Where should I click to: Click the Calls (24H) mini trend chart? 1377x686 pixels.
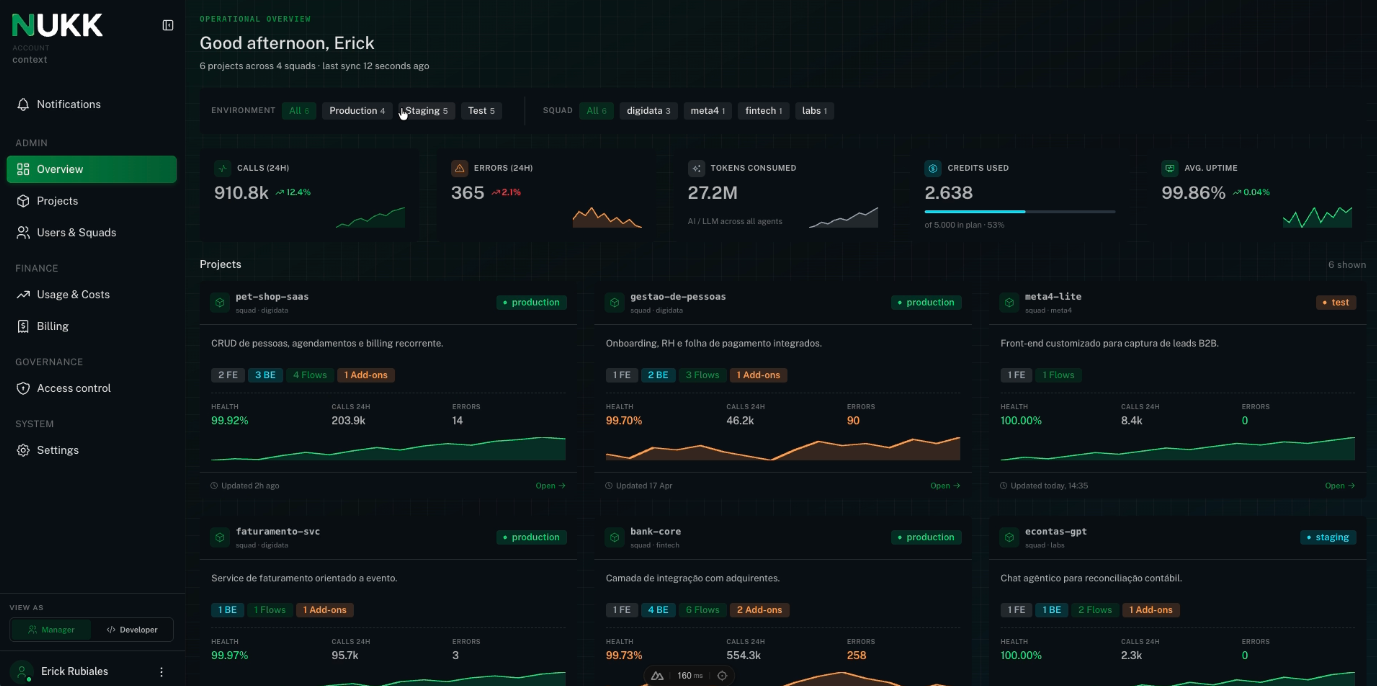coord(370,218)
